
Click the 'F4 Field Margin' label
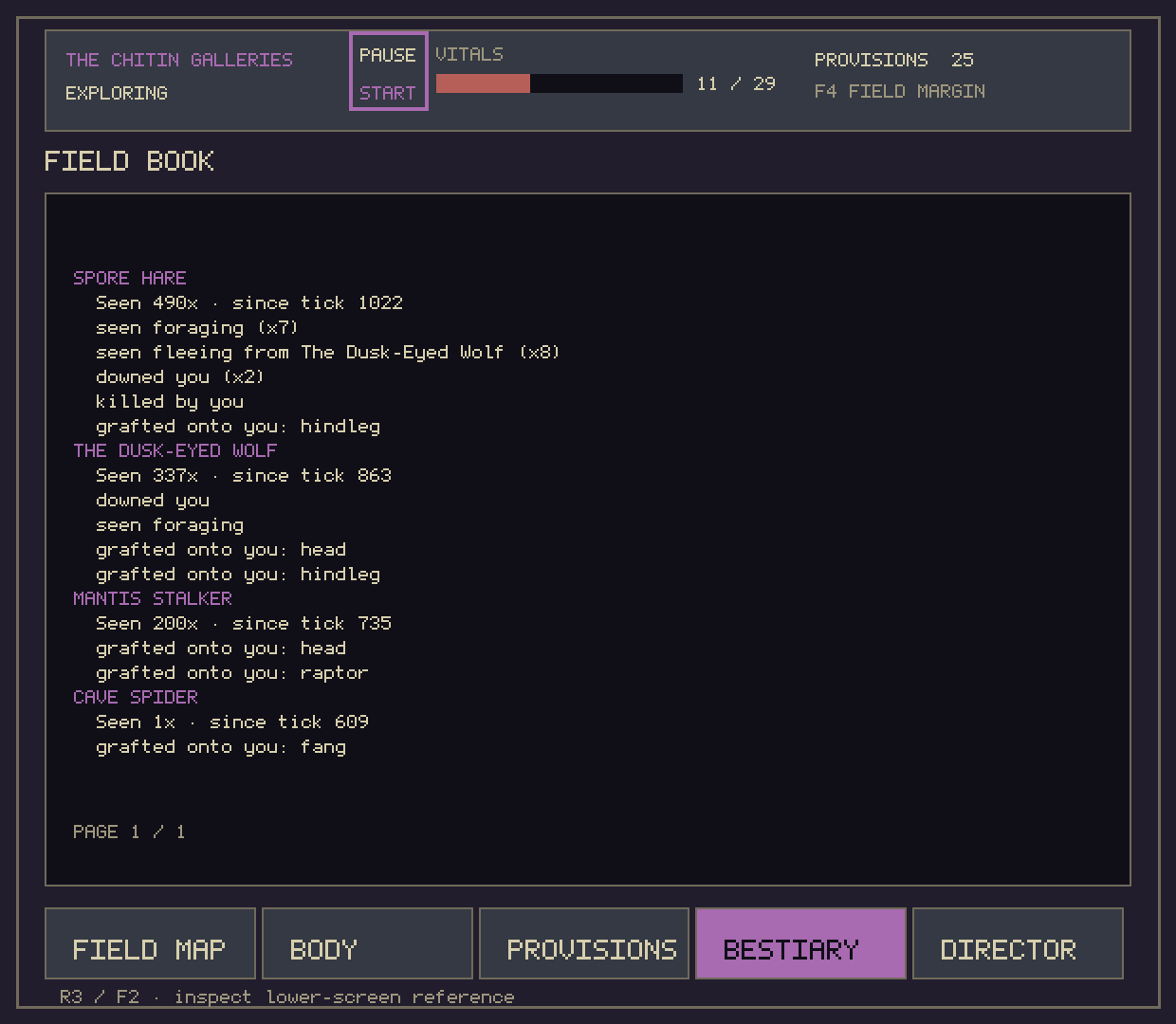900,91
